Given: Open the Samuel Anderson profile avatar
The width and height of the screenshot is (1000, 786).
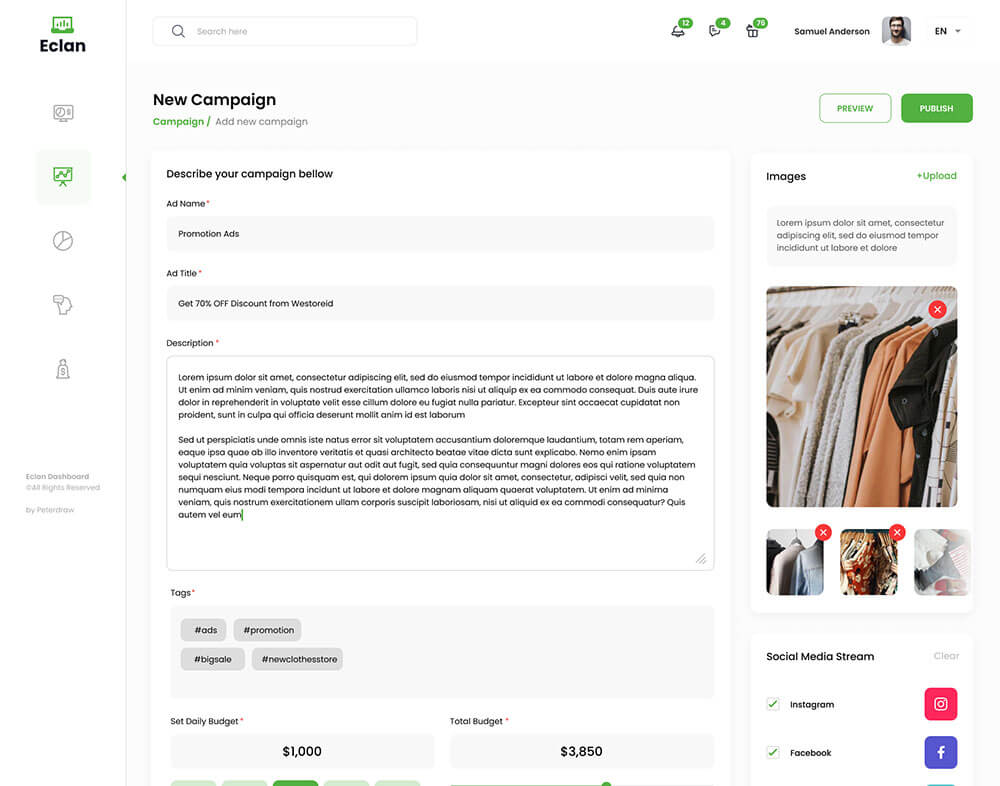Looking at the screenshot, I should (x=896, y=31).
